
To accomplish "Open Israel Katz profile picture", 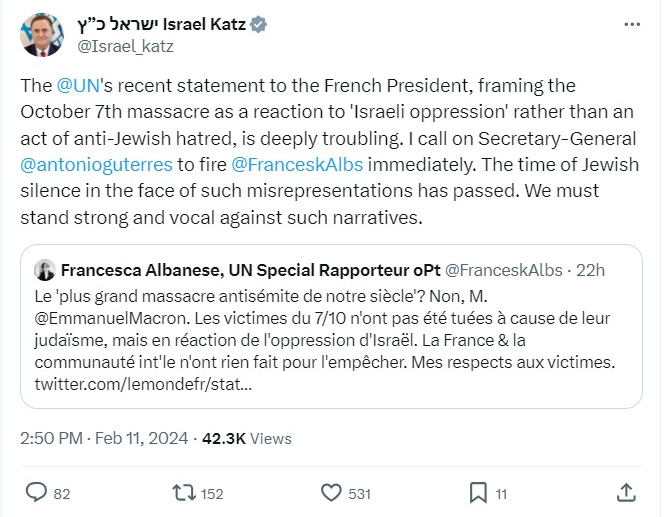I will tap(40, 36).
